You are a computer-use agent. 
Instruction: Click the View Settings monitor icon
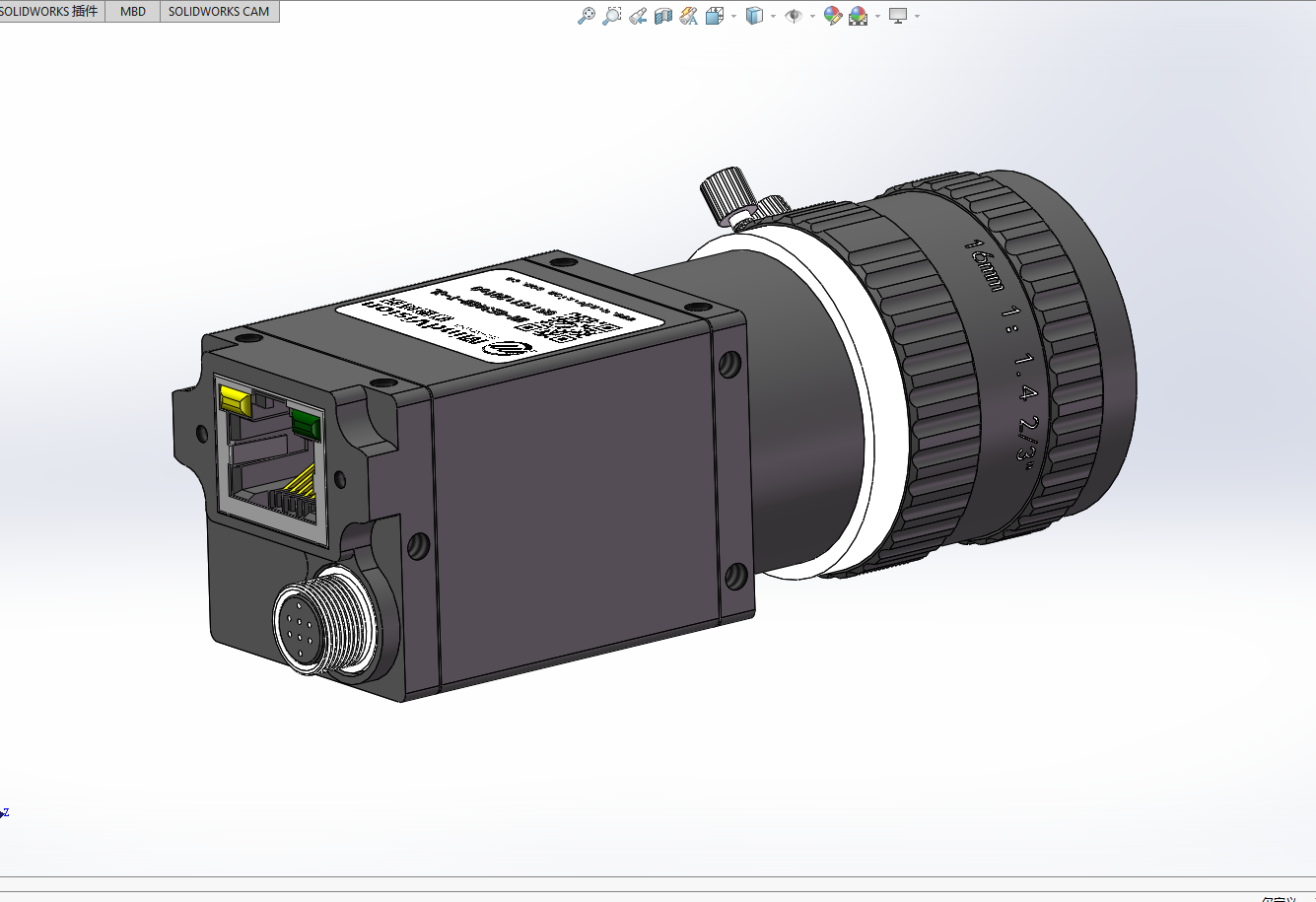point(898,16)
